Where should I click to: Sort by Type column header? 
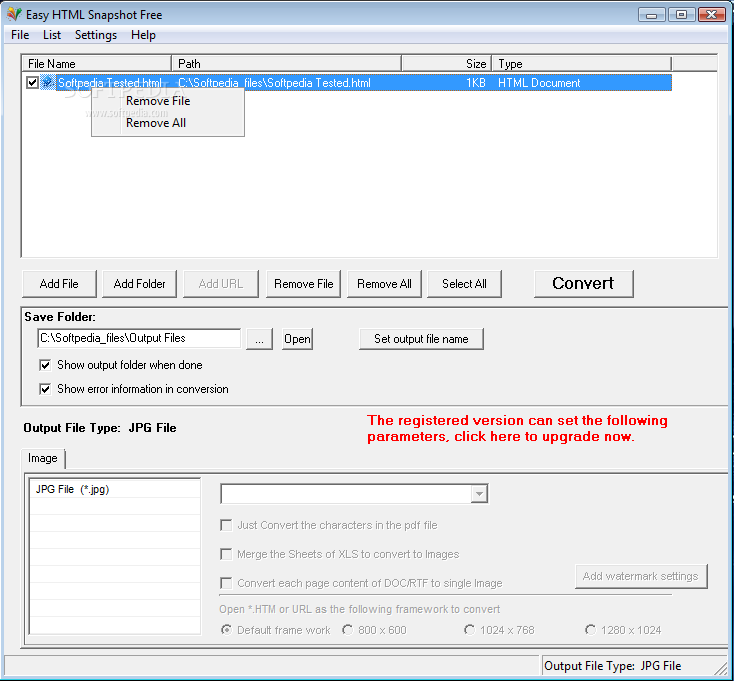tap(582, 64)
